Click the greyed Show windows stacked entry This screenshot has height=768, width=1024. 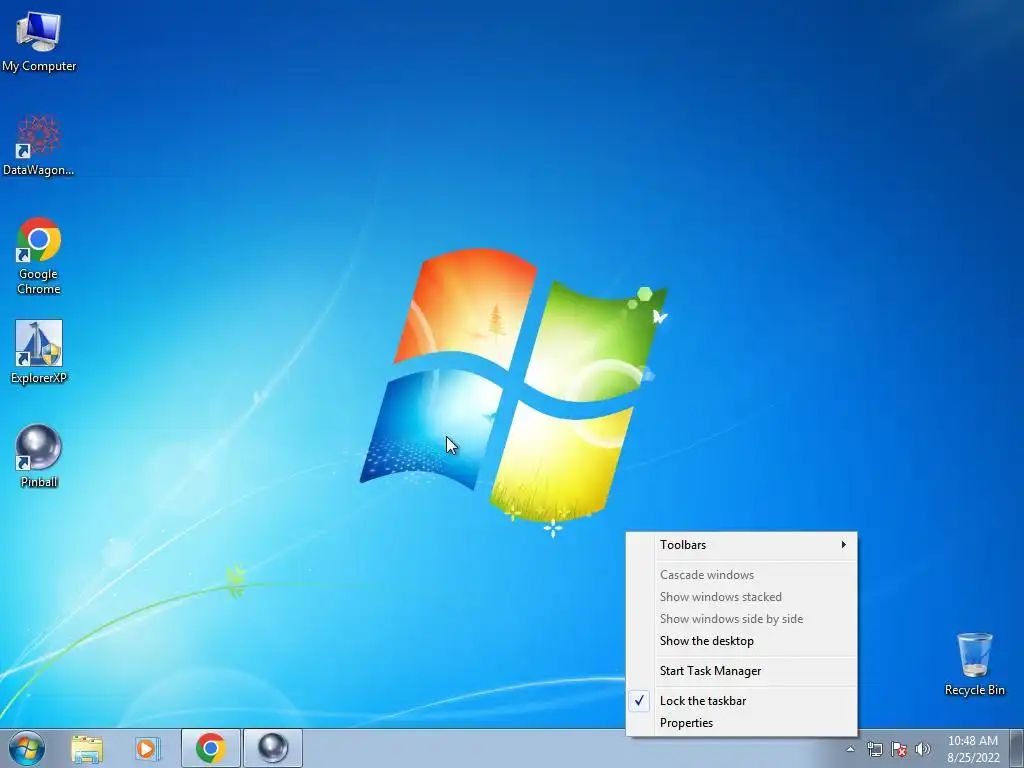coord(741,597)
